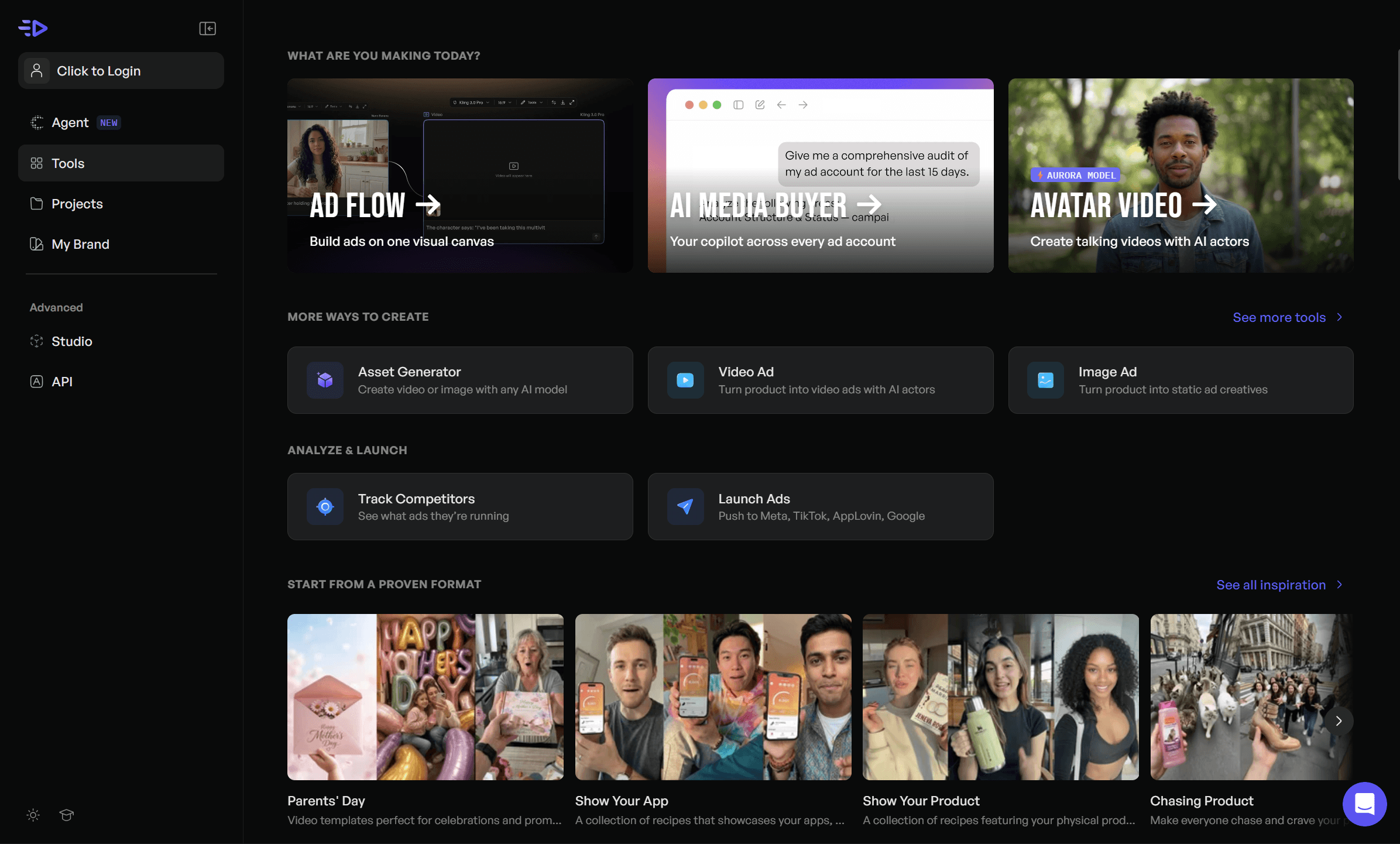Click the Video Ad play icon
Viewport: 1400px width, 844px height.
pos(685,380)
